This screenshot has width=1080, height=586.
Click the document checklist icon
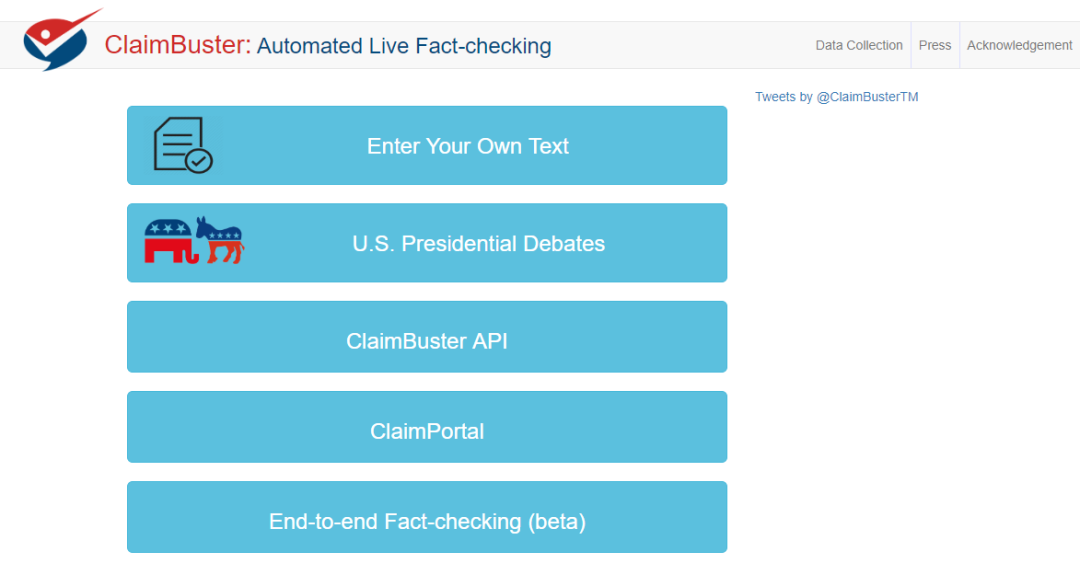[x=180, y=143]
